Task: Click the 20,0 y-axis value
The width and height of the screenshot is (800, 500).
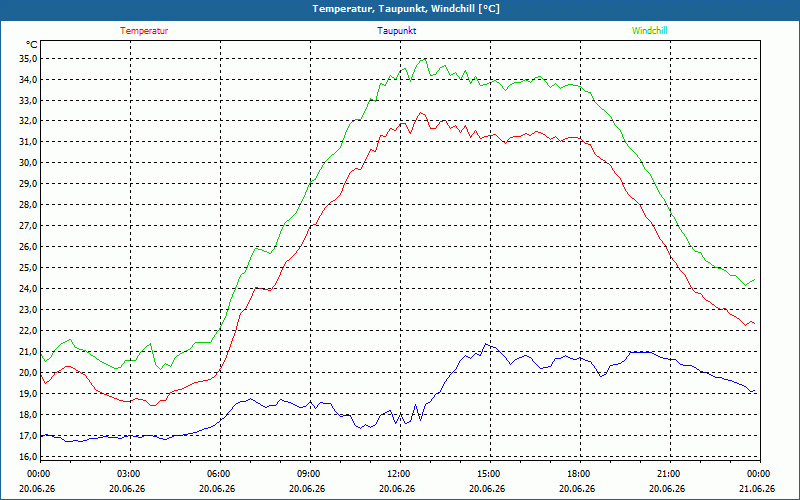Action: [x=28, y=372]
